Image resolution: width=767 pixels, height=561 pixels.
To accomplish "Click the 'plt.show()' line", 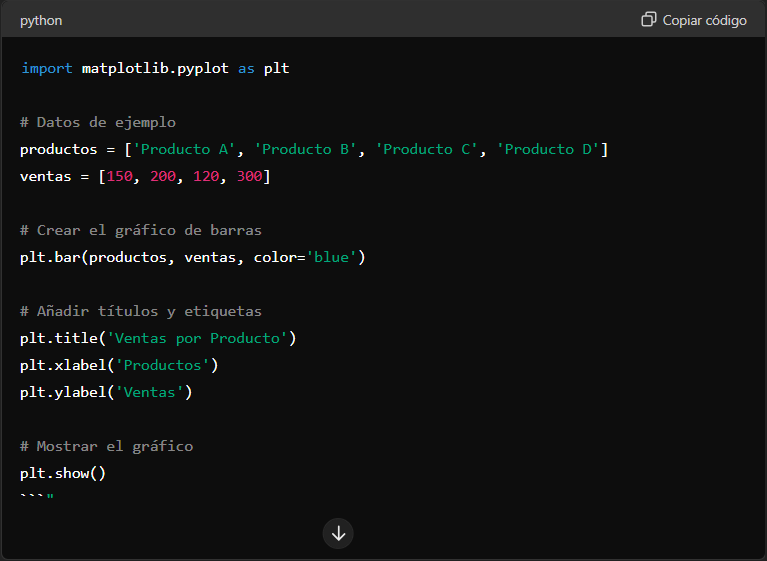I will coord(63,473).
